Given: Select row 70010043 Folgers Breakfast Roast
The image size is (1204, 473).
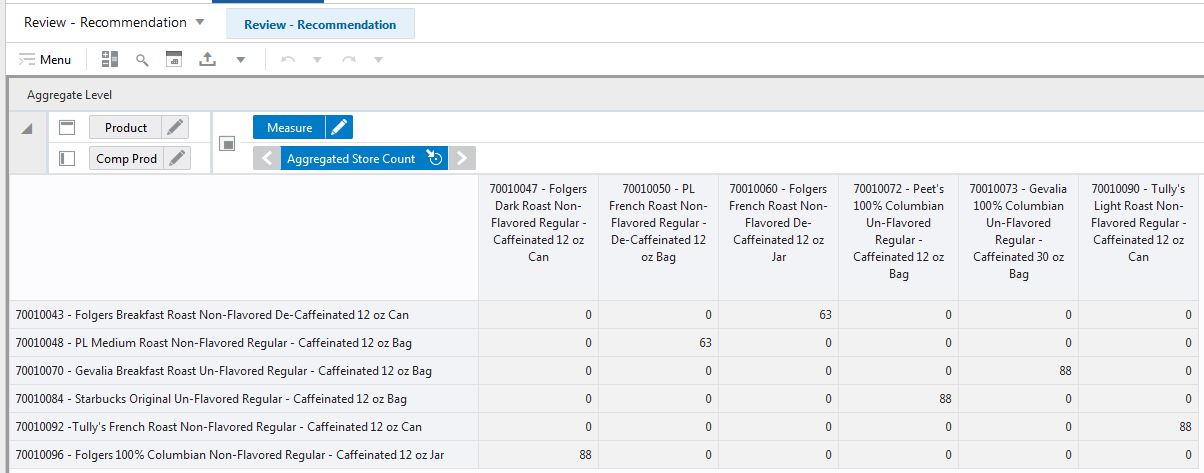Looking at the screenshot, I should [x=244, y=314].
